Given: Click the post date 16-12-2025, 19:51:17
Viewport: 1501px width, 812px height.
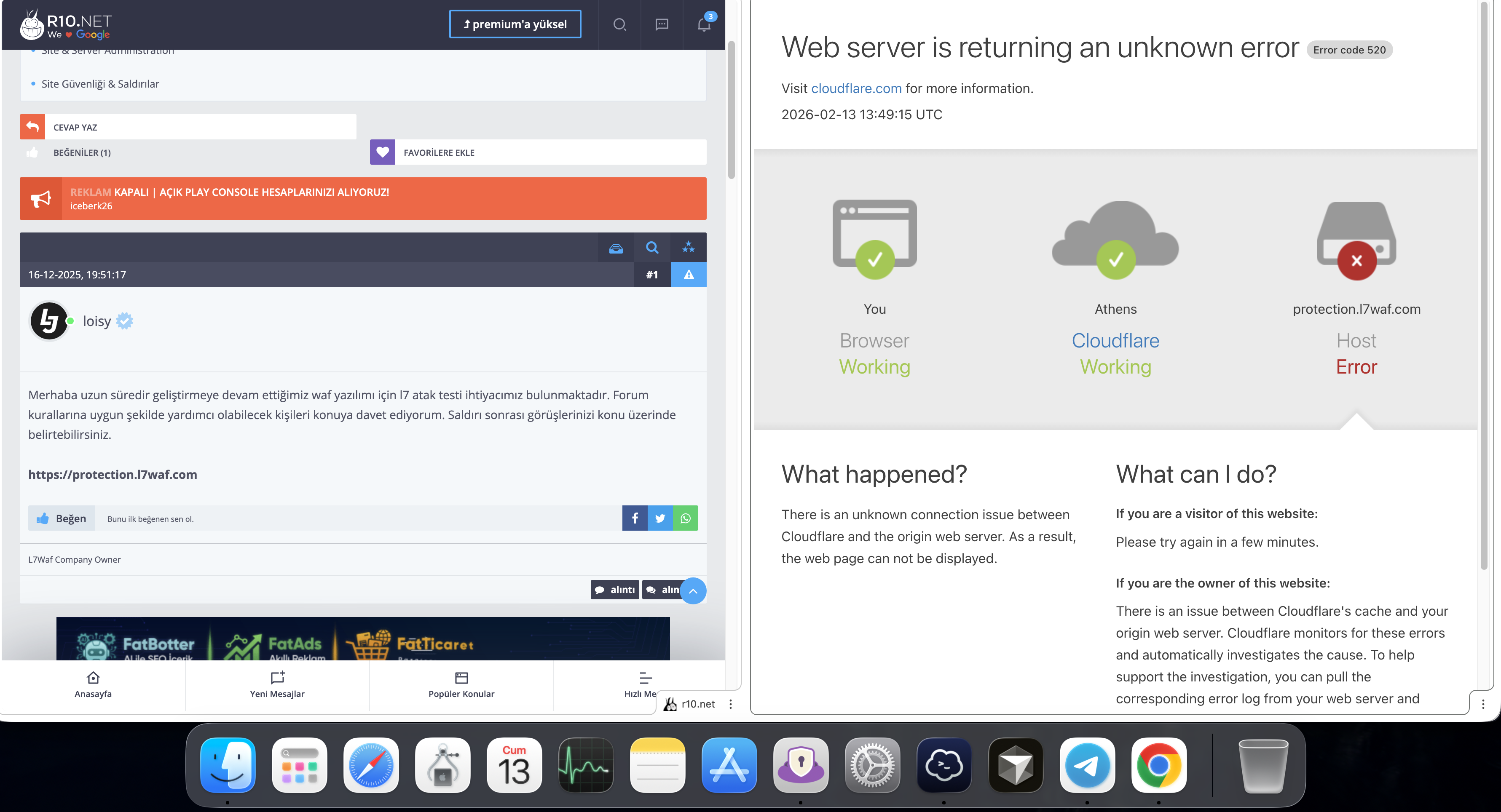Looking at the screenshot, I should [x=77, y=275].
